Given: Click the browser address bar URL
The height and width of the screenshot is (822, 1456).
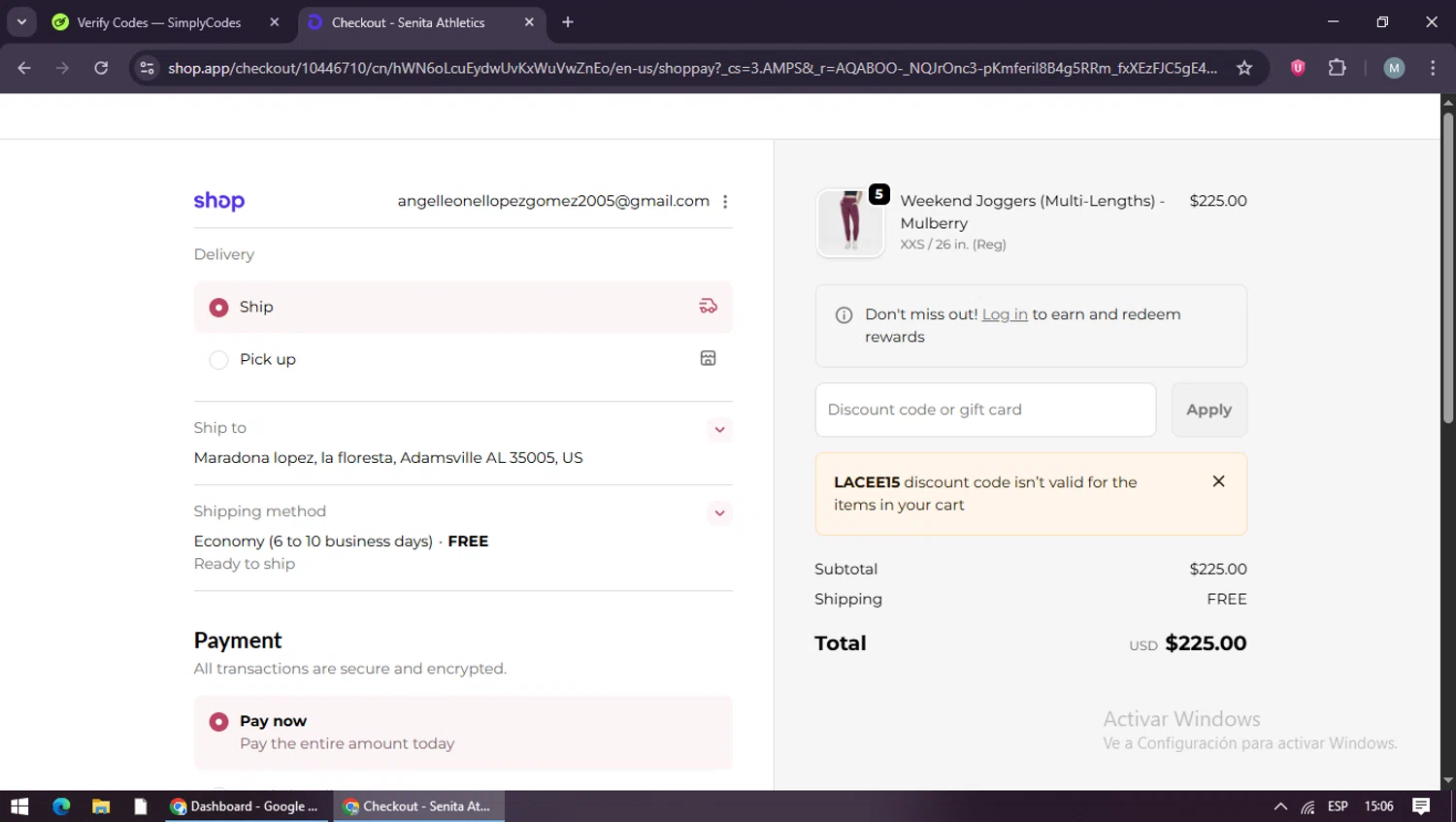Looking at the screenshot, I should (692, 68).
